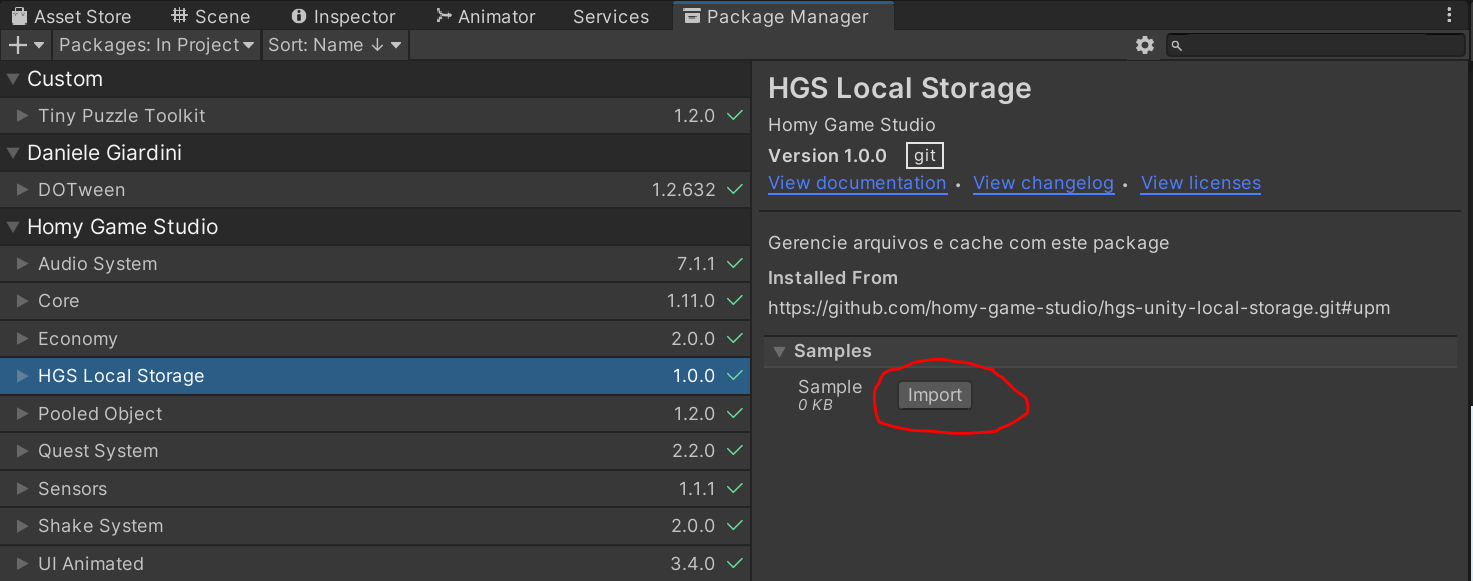The width and height of the screenshot is (1473, 581).
Task: Expand the Pooled Object row arrow
Action: 23,414
